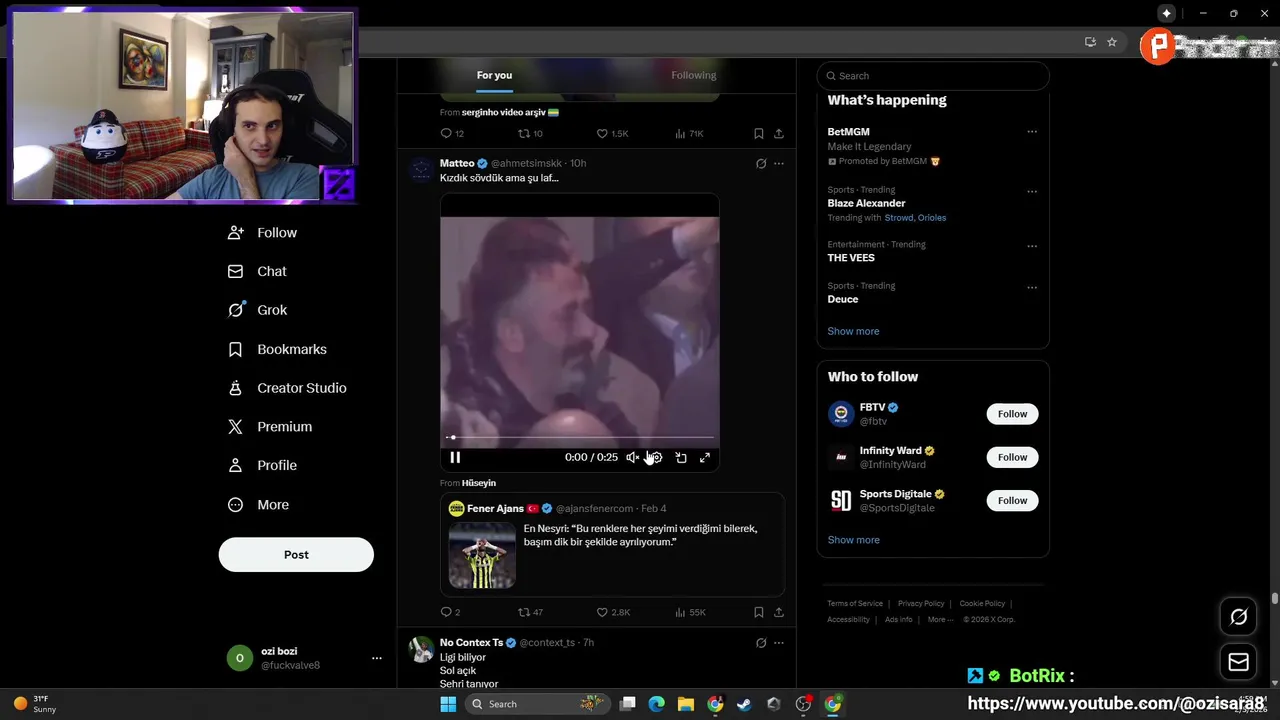Image resolution: width=1280 pixels, height=720 pixels.
Task: Open the video settings gear icon
Action: [x=656, y=457]
